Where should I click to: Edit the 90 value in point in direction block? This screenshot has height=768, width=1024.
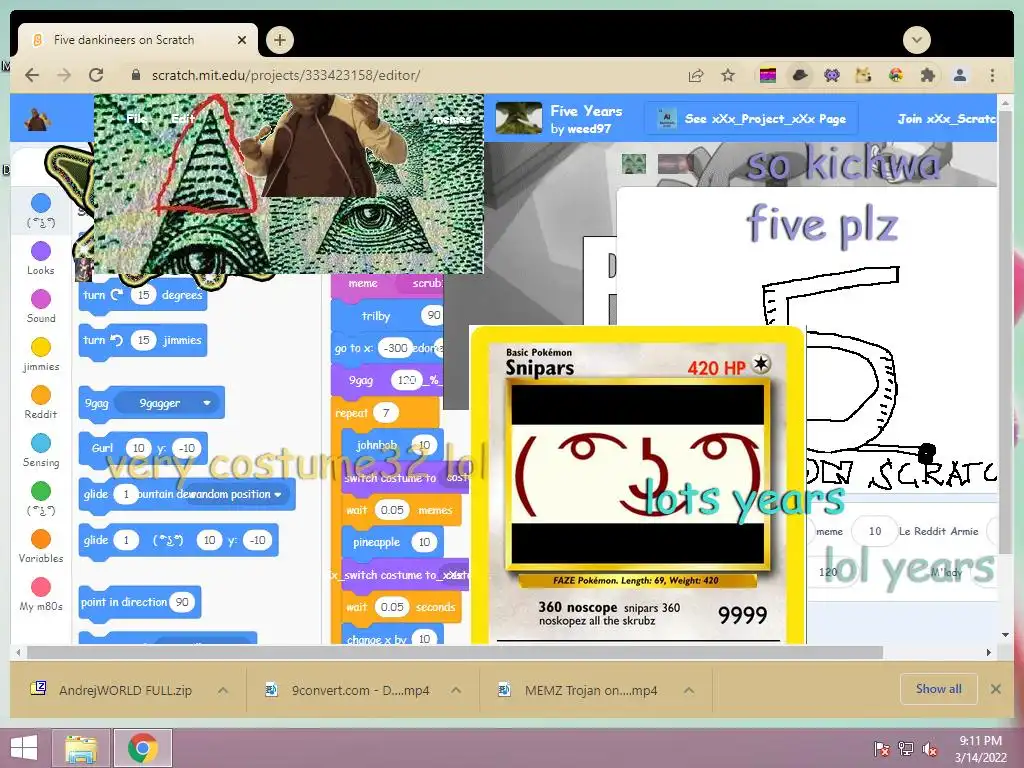(182, 602)
